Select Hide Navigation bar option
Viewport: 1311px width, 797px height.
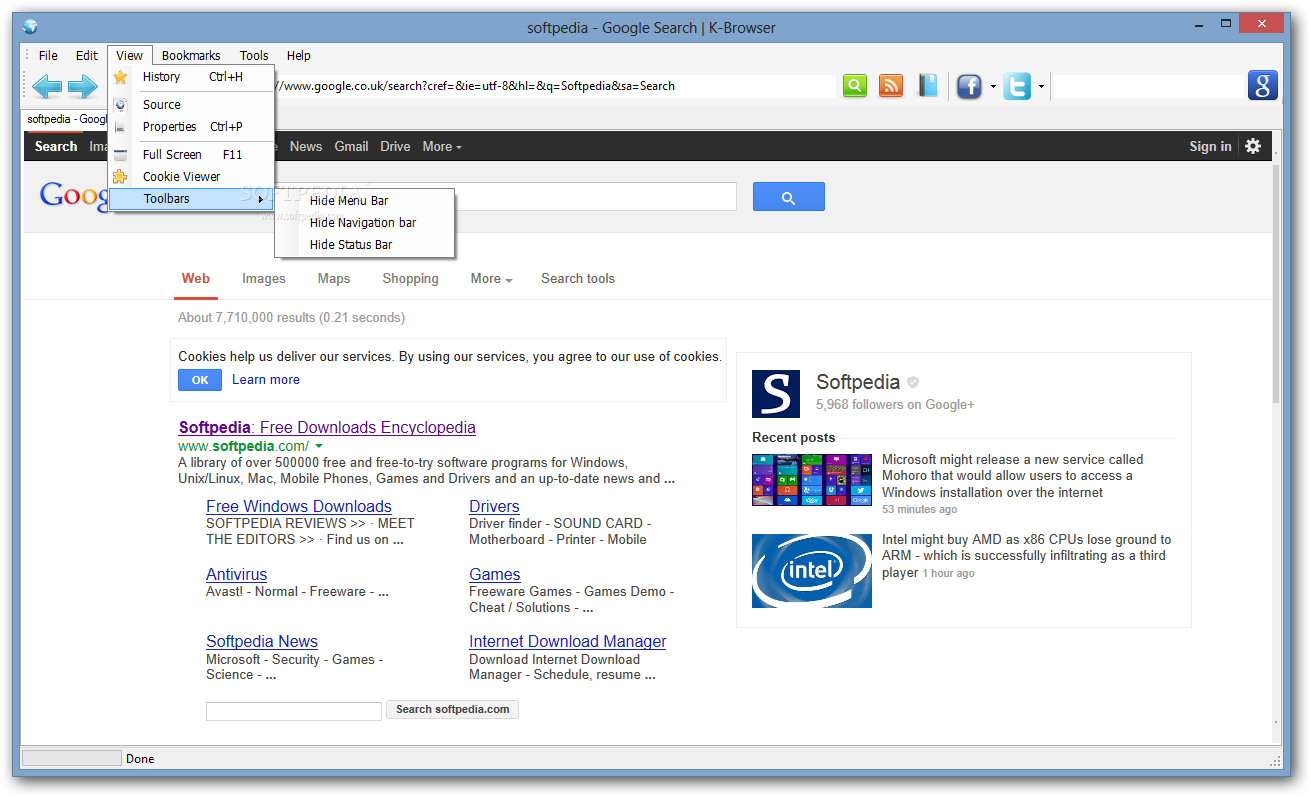[365, 223]
